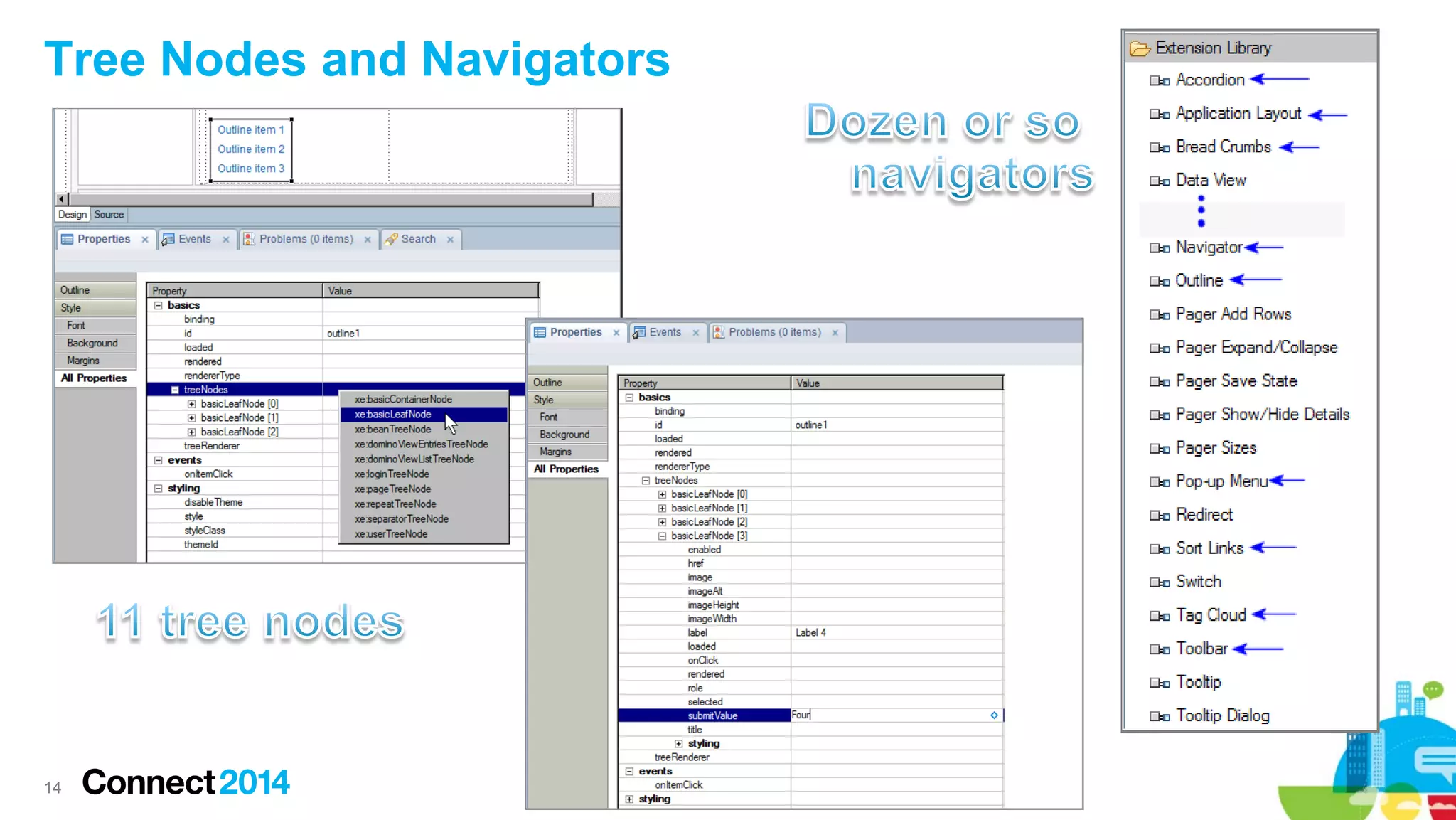1456x820 pixels.
Task: Choose xe:basicContainerNode from the popup menu
Action: (424, 399)
